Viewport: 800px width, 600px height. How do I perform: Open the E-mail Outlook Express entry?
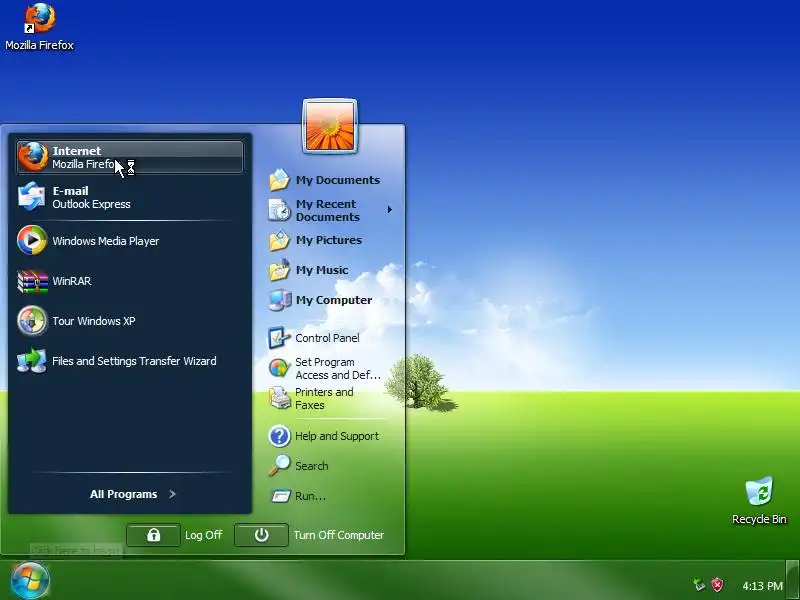pyautogui.click(x=130, y=197)
